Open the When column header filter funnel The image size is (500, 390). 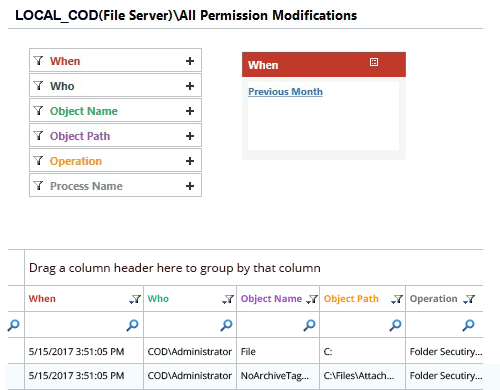[135, 299]
